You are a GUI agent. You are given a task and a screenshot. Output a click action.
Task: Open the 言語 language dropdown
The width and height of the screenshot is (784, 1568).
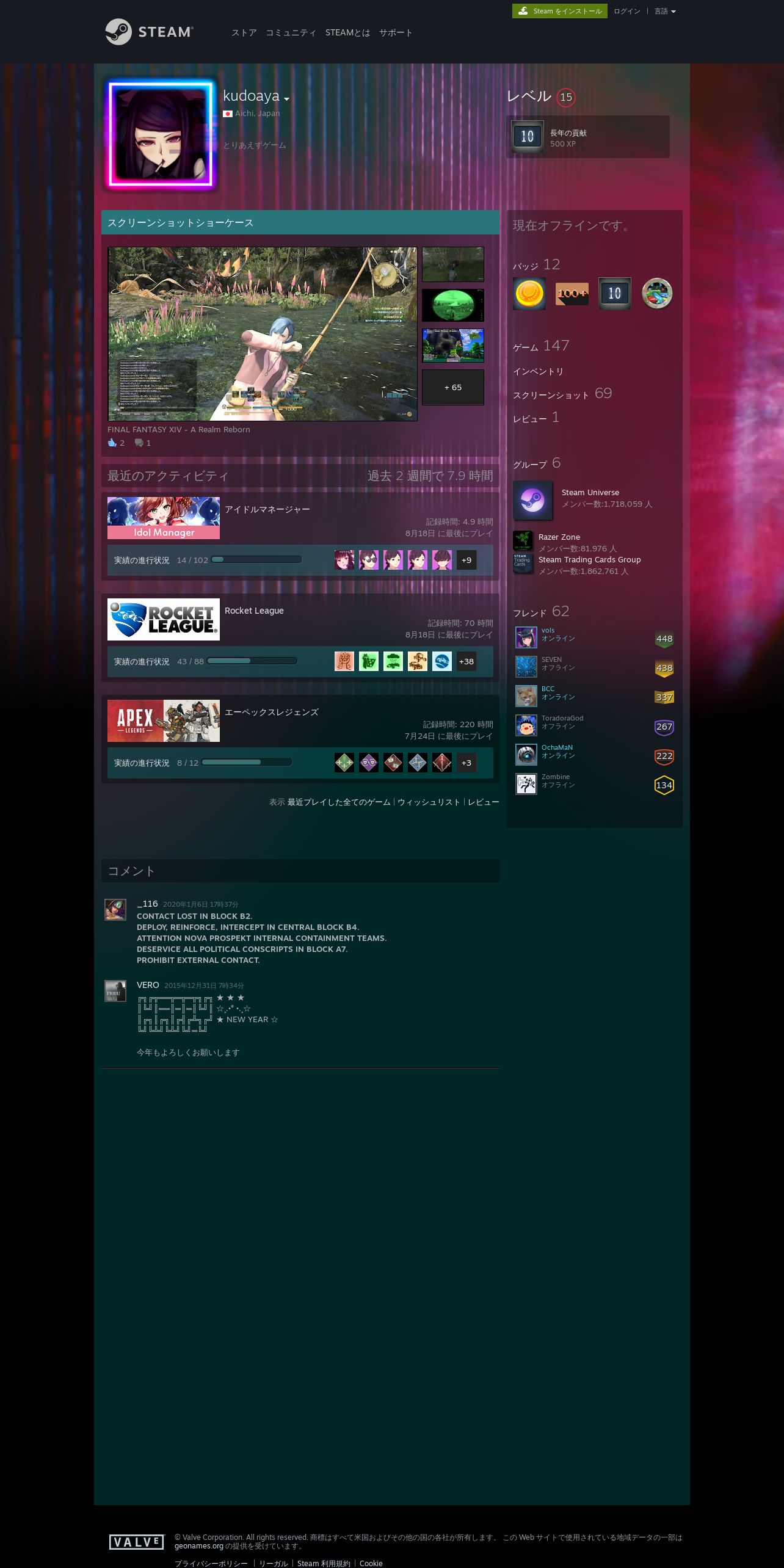pos(665,11)
